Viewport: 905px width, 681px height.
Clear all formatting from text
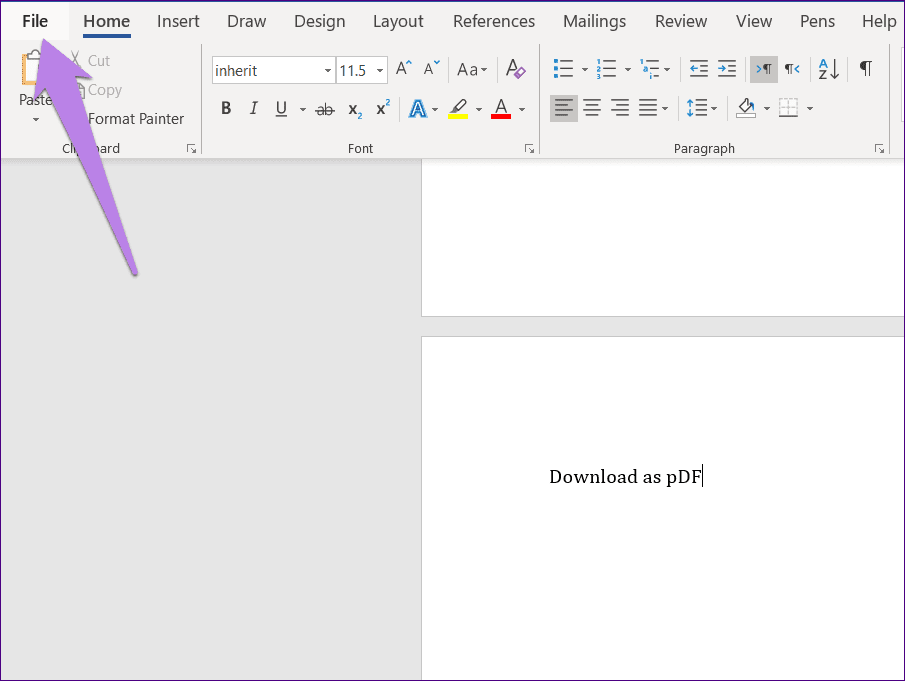click(515, 69)
